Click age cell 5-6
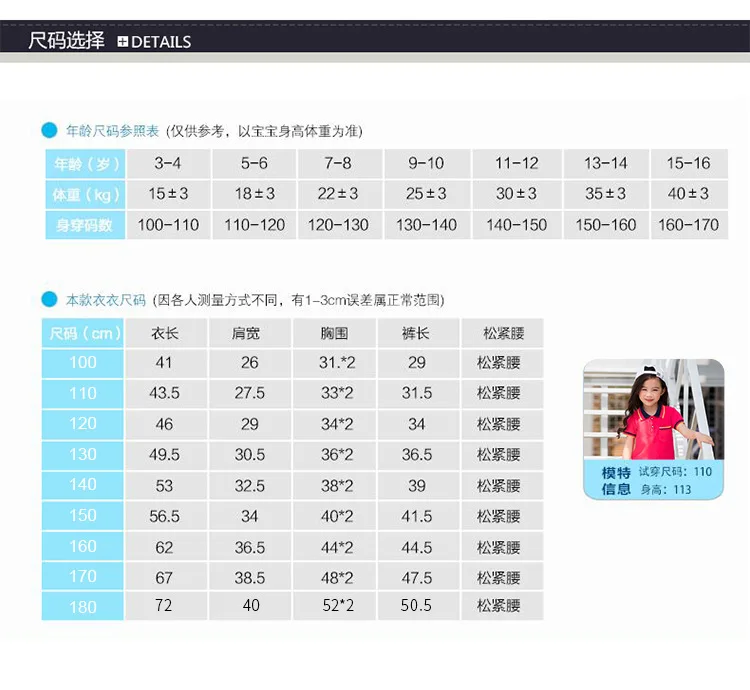The height and width of the screenshot is (690, 750). 254,164
